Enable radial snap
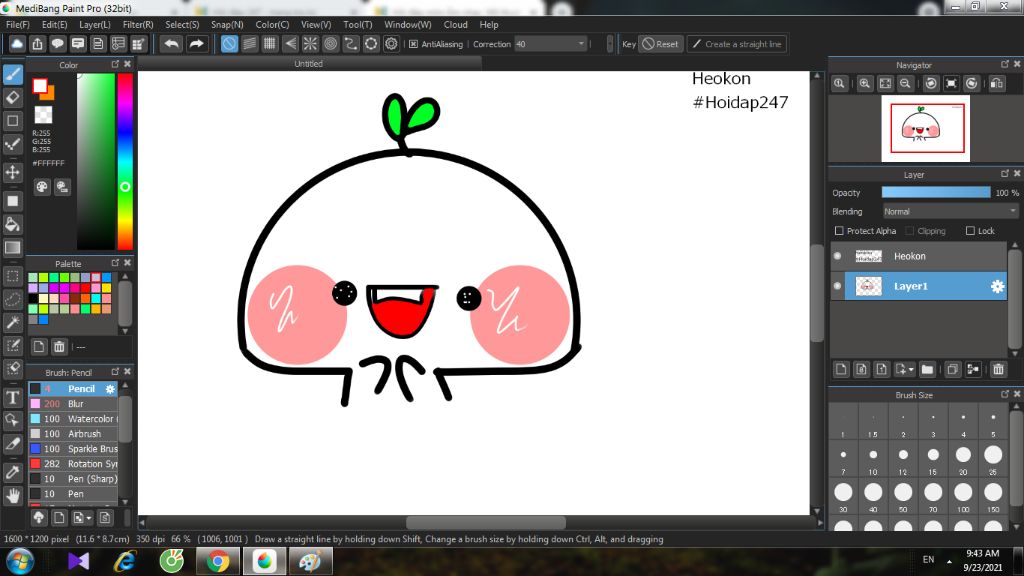1024x576 pixels. tap(310, 44)
